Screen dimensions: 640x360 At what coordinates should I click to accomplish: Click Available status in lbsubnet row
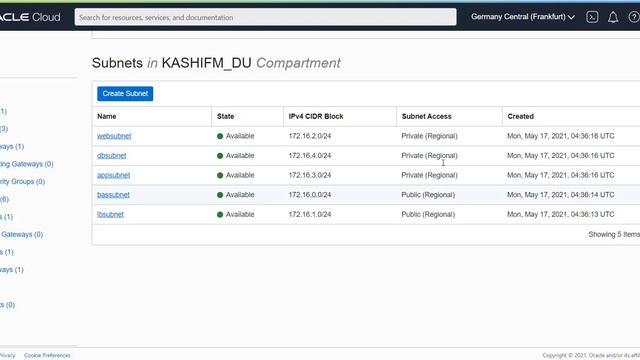pyautogui.click(x=236, y=214)
